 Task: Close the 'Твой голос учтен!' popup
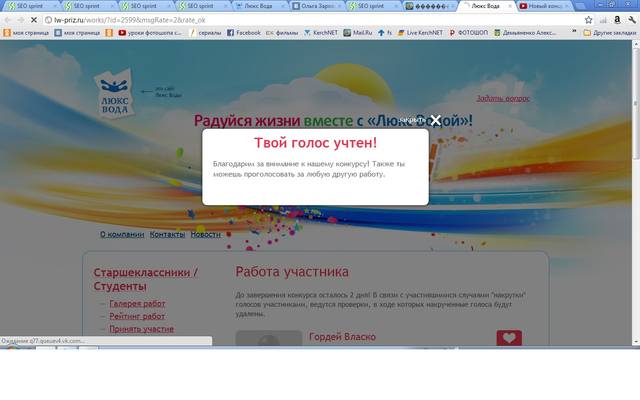coord(436,120)
